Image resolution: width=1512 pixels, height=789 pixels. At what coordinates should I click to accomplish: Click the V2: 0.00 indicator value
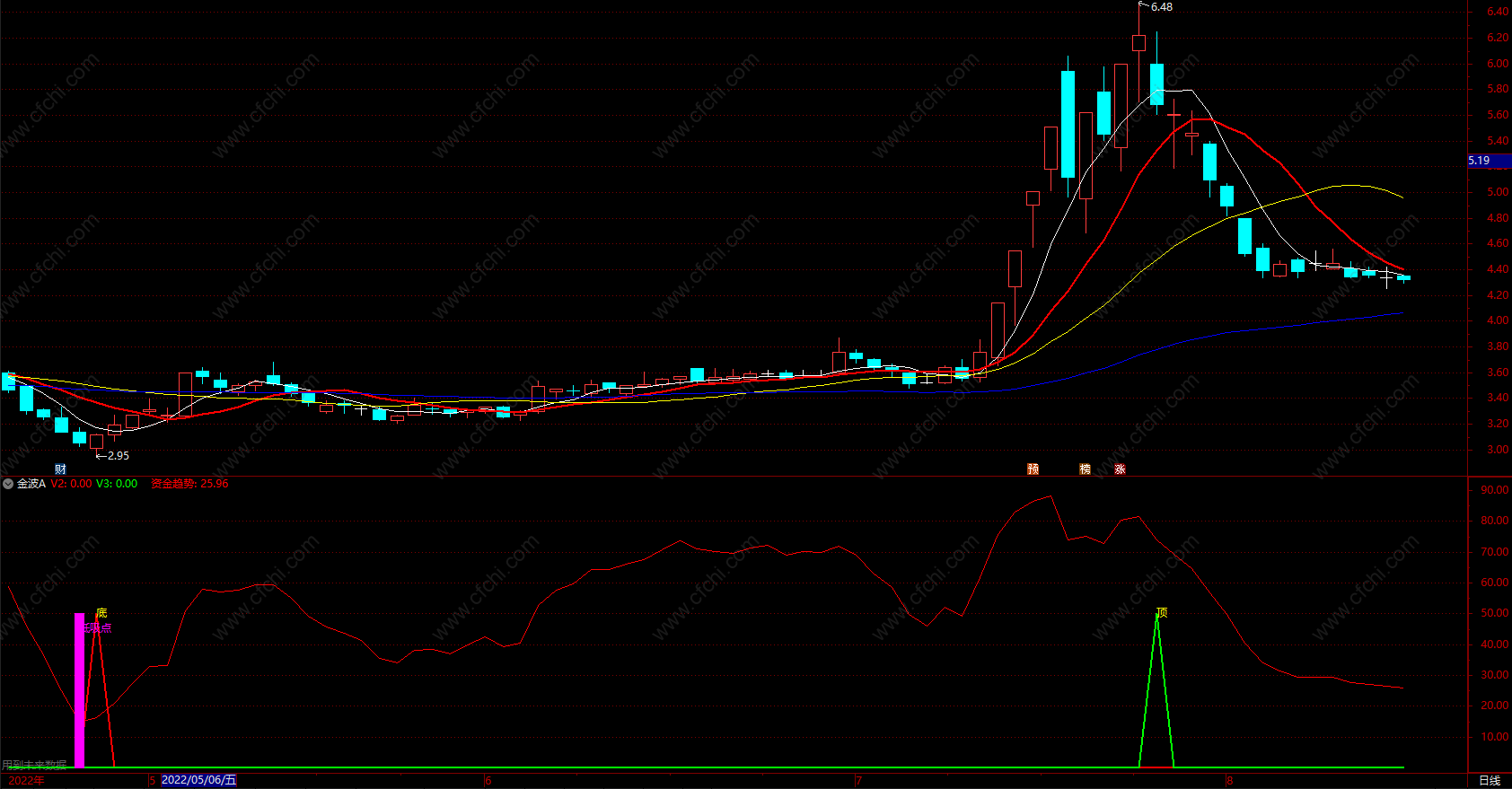71,484
